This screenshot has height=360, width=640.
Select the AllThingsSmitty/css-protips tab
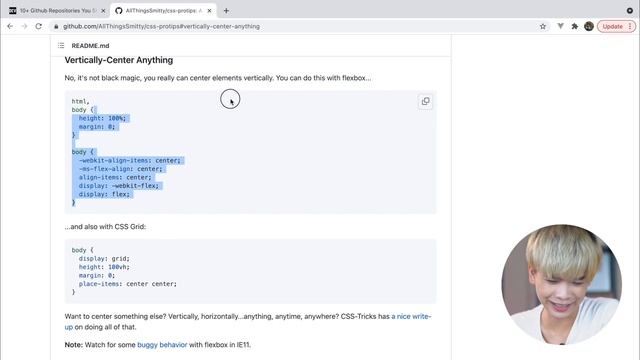pyautogui.click(x=163, y=11)
